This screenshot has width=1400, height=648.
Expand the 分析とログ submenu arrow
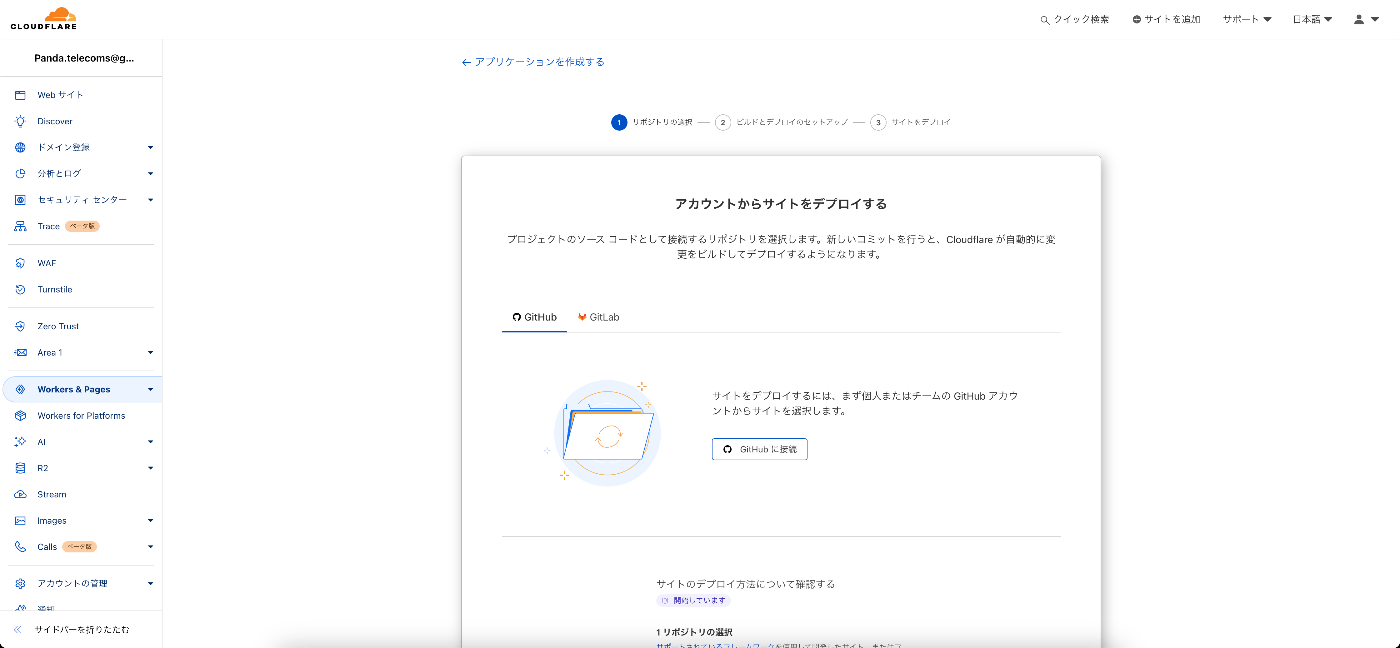150,173
